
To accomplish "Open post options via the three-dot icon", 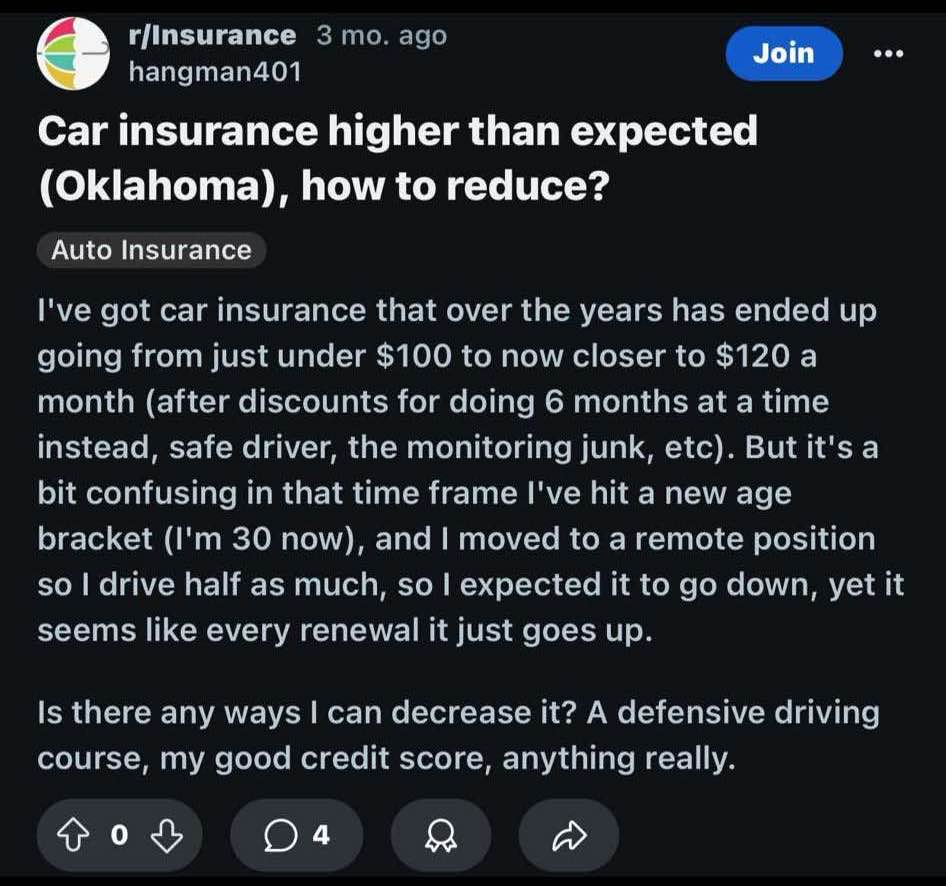I will point(889,54).
